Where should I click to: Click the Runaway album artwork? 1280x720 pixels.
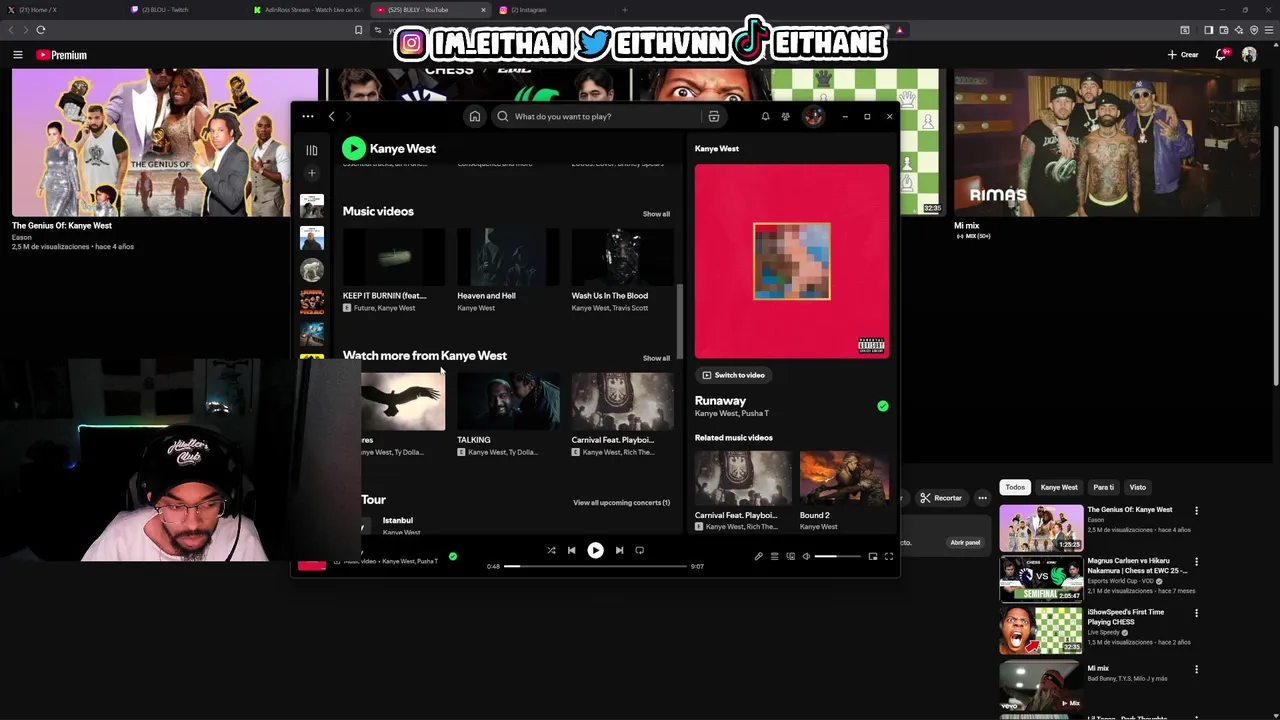[792, 261]
